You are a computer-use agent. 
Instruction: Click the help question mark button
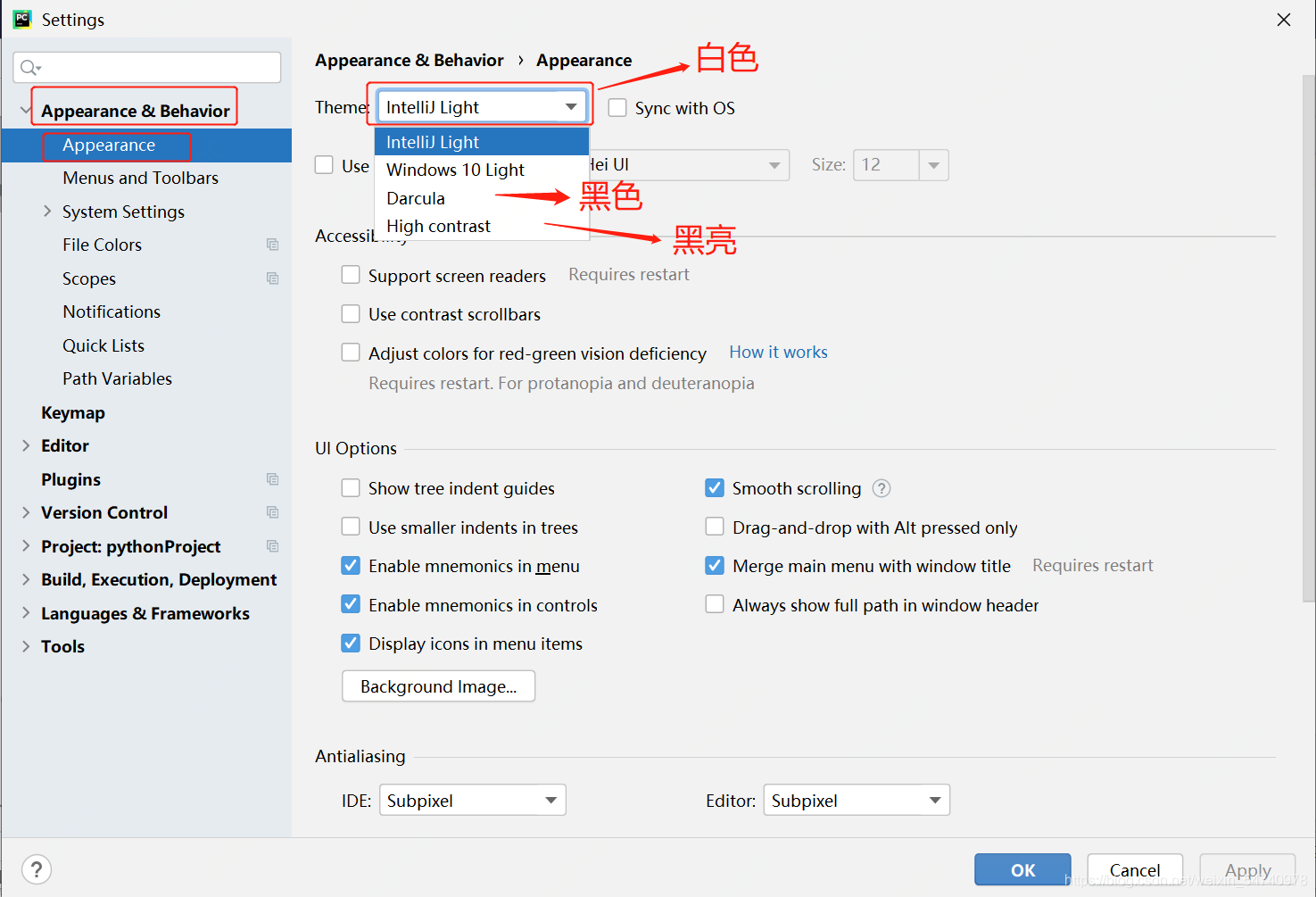coord(36,868)
